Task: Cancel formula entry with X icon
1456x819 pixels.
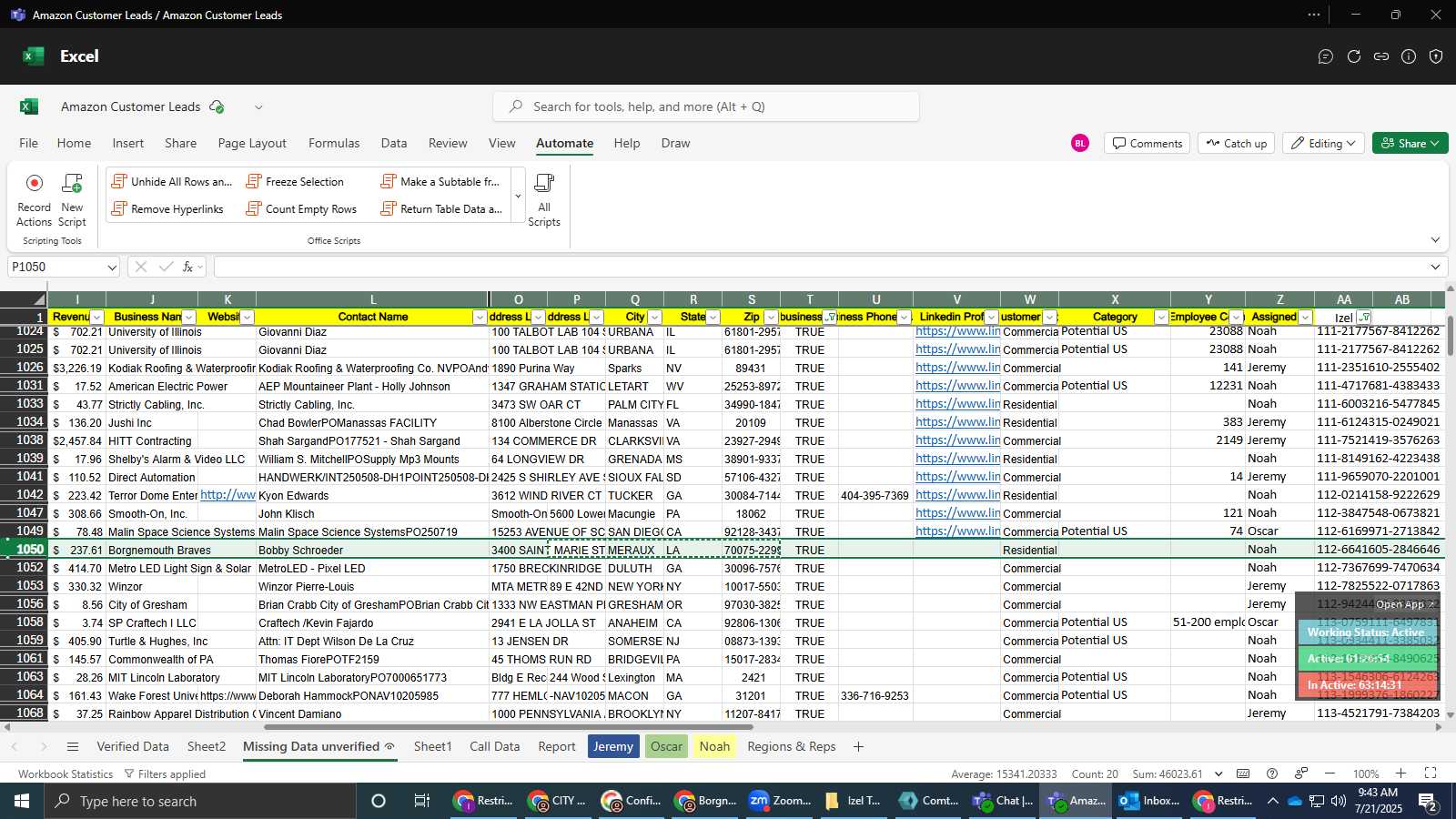Action: click(140, 267)
